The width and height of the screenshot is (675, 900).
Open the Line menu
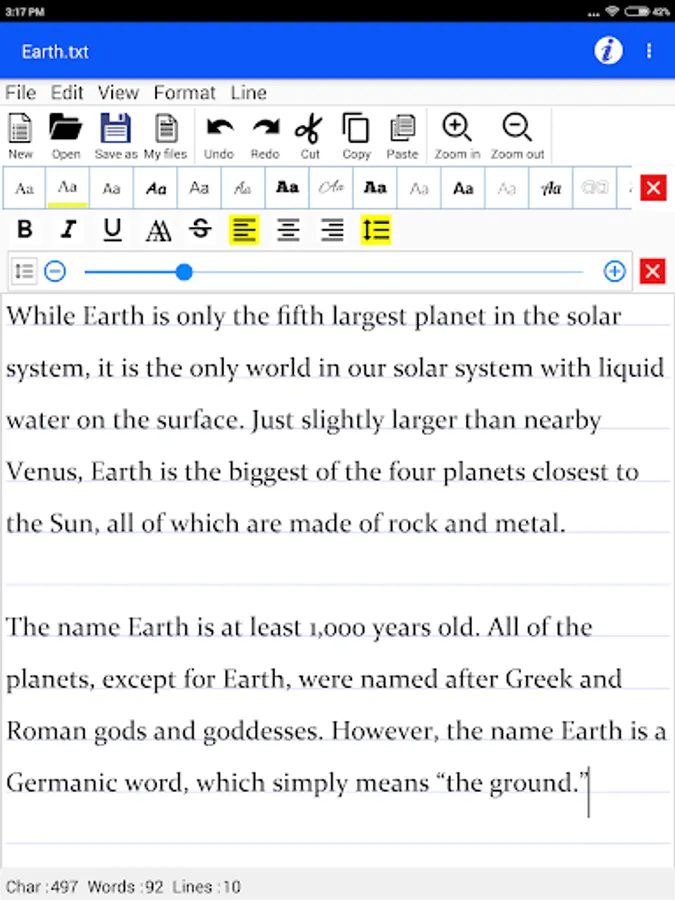249,92
